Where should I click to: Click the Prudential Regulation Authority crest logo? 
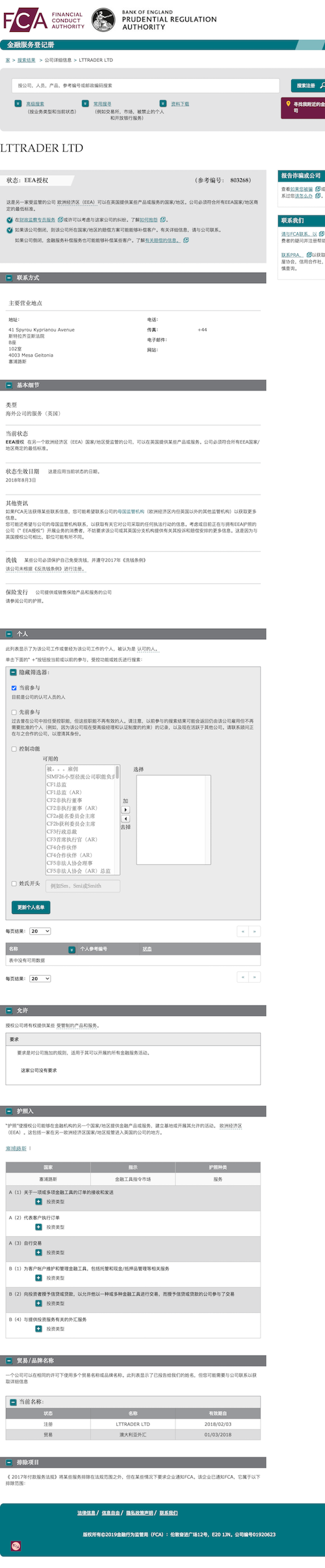pos(103,20)
